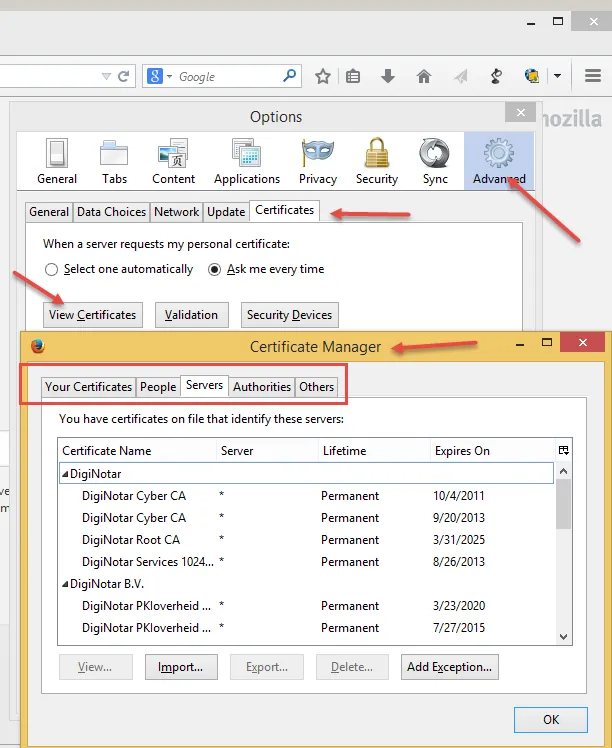Reload the page with refresh icon
The width and height of the screenshot is (612, 748).
tap(124, 76)
